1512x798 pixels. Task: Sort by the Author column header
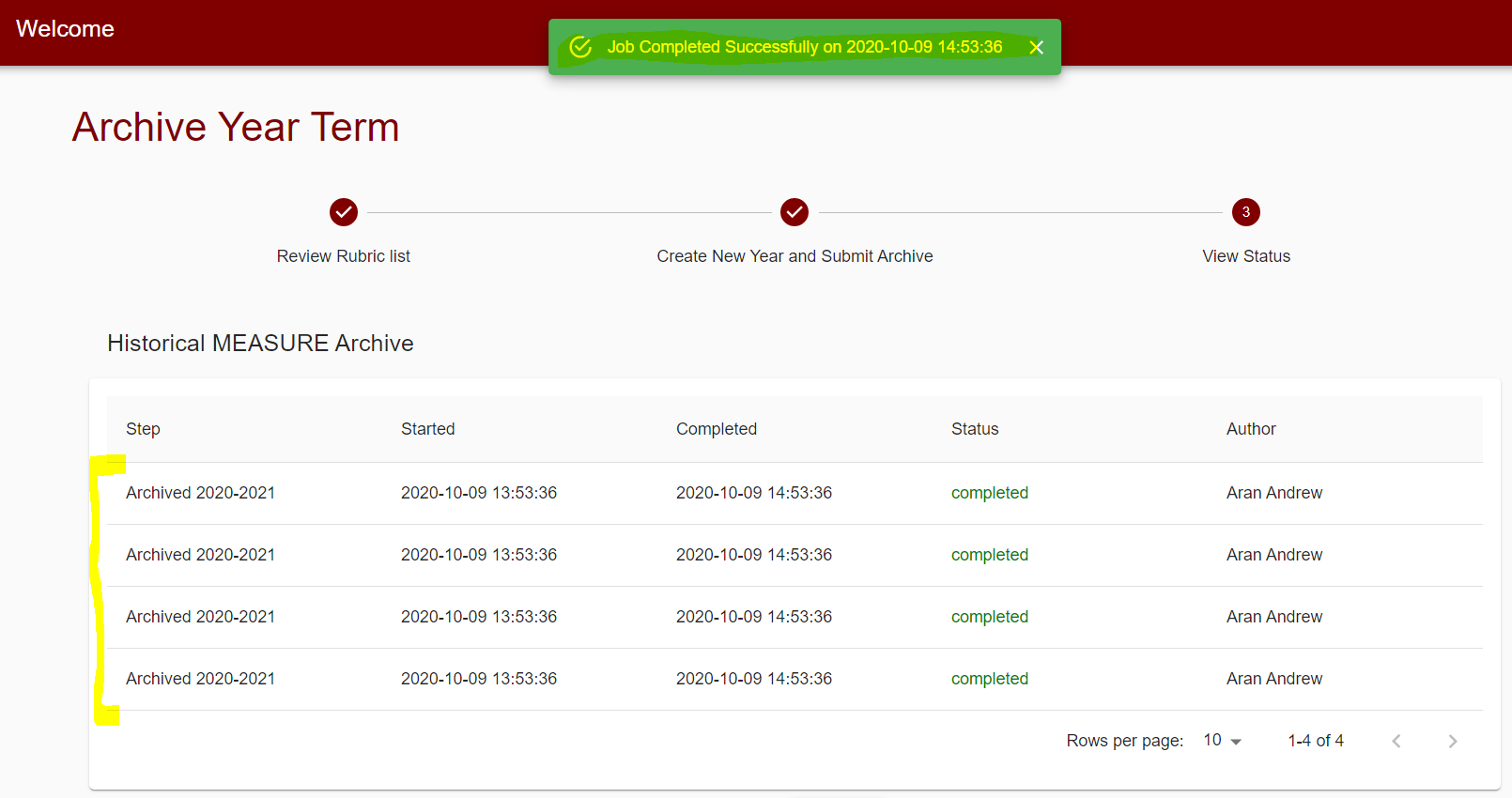1251,429
